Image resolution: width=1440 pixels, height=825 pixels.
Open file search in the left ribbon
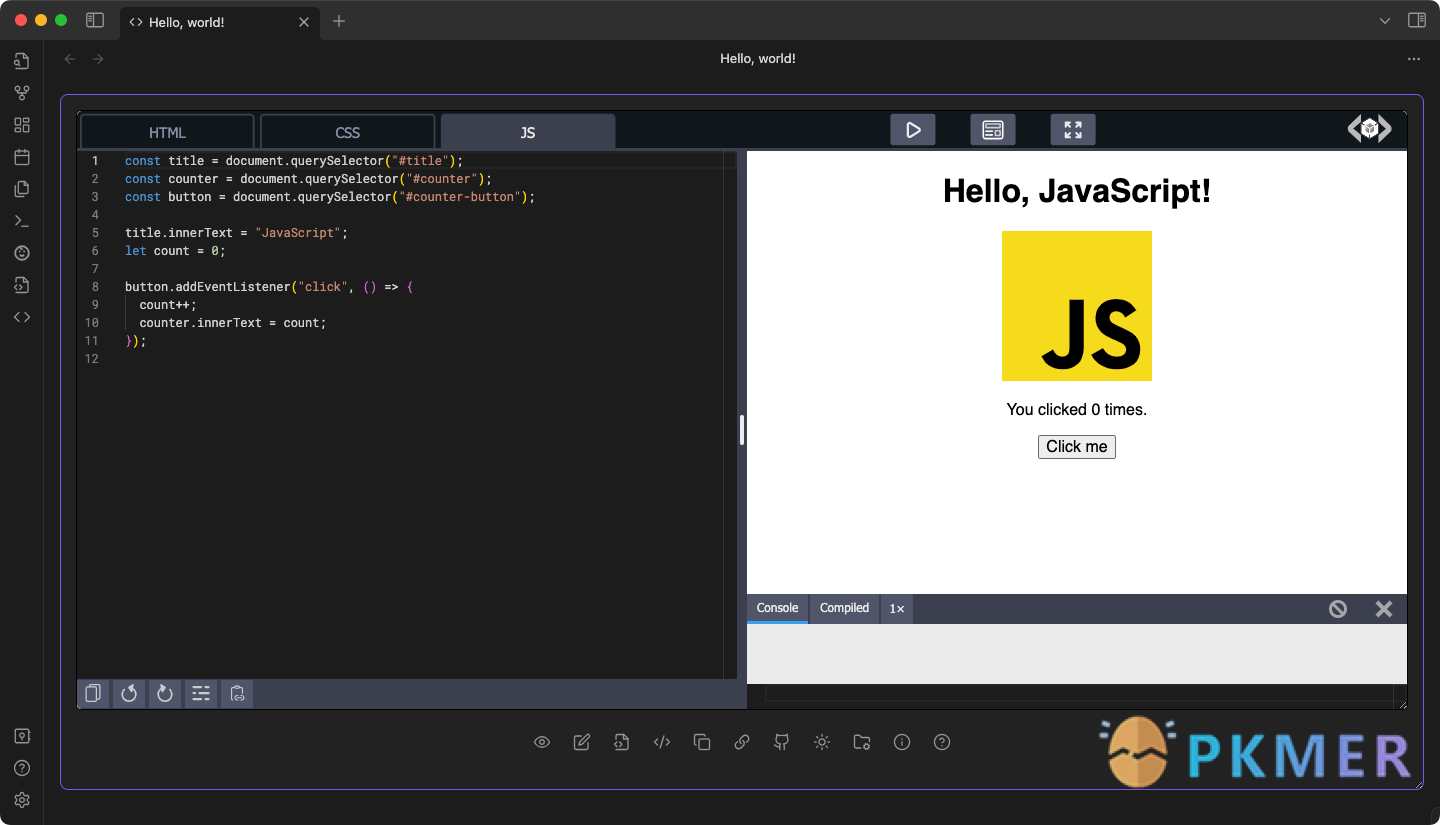[x=22, y=61]
